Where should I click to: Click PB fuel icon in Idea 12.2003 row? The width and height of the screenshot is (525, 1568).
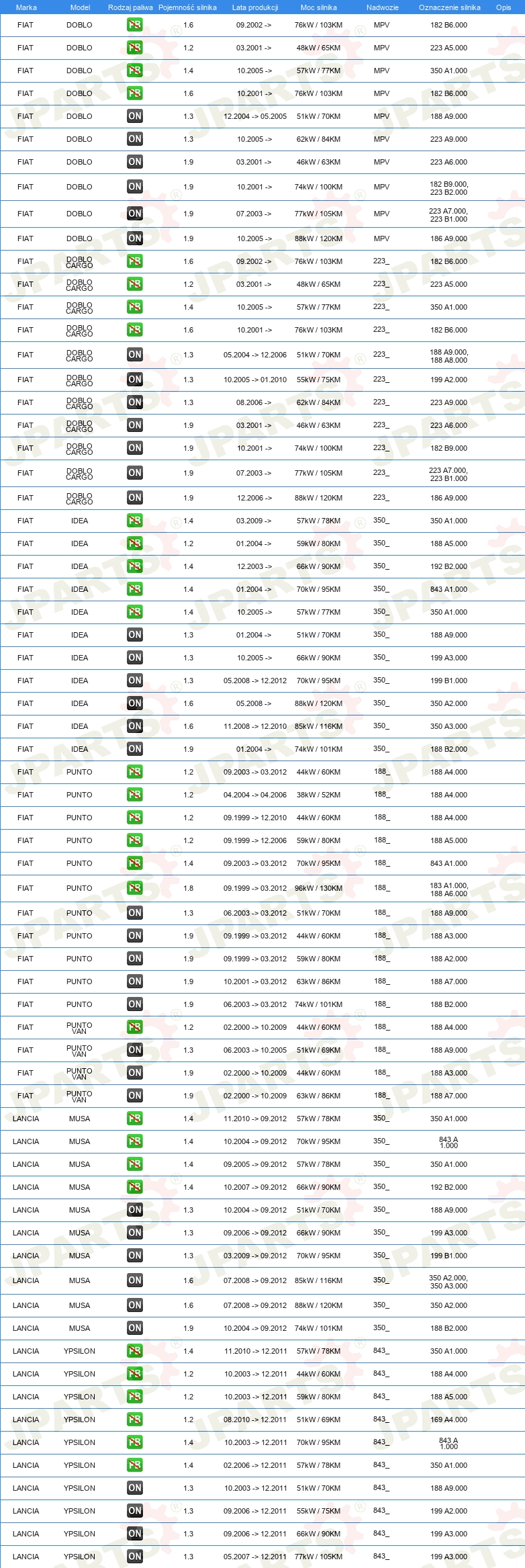point(135,566)
